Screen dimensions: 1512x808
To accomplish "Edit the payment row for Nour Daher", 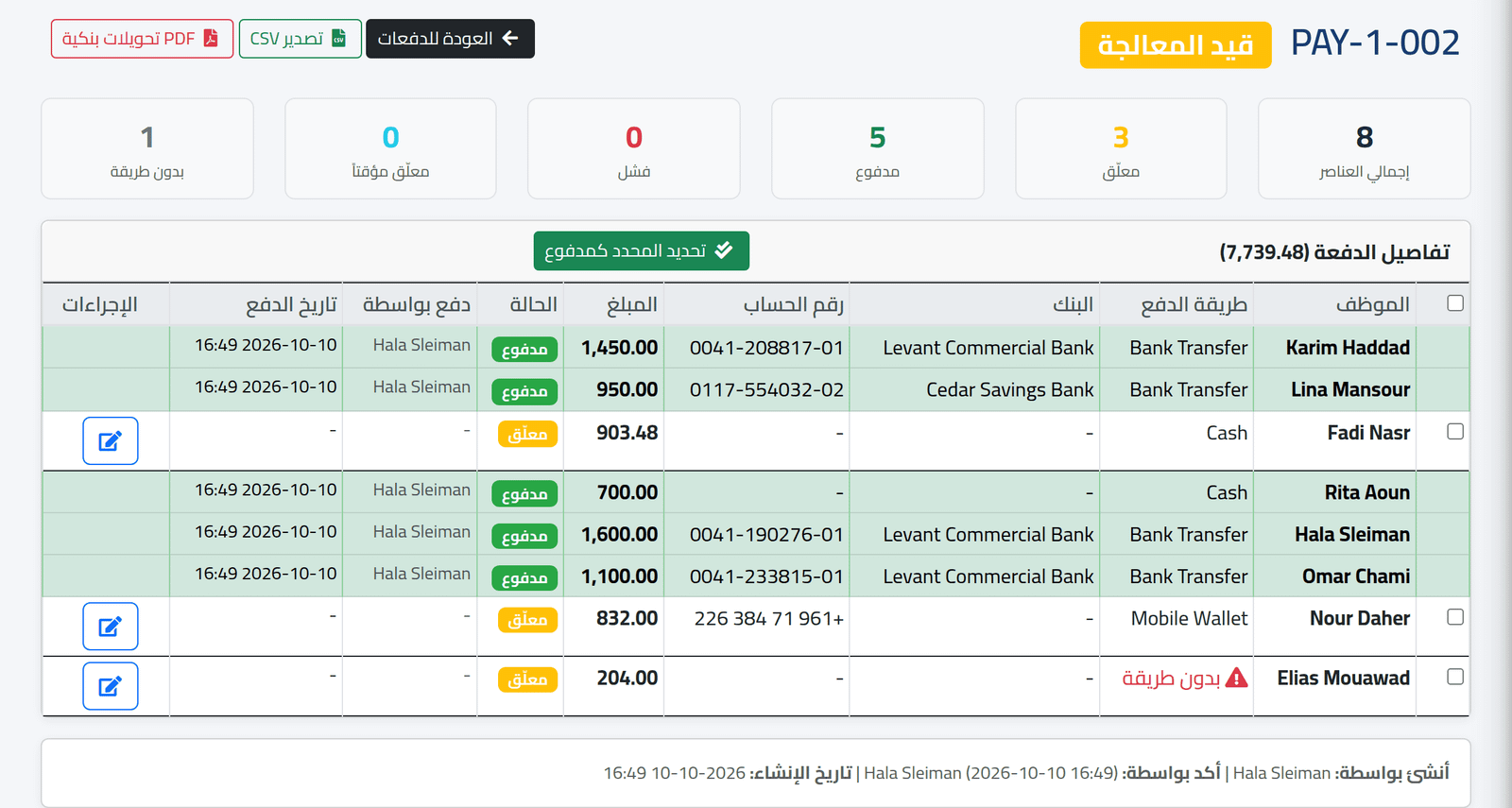I will 111,626.
